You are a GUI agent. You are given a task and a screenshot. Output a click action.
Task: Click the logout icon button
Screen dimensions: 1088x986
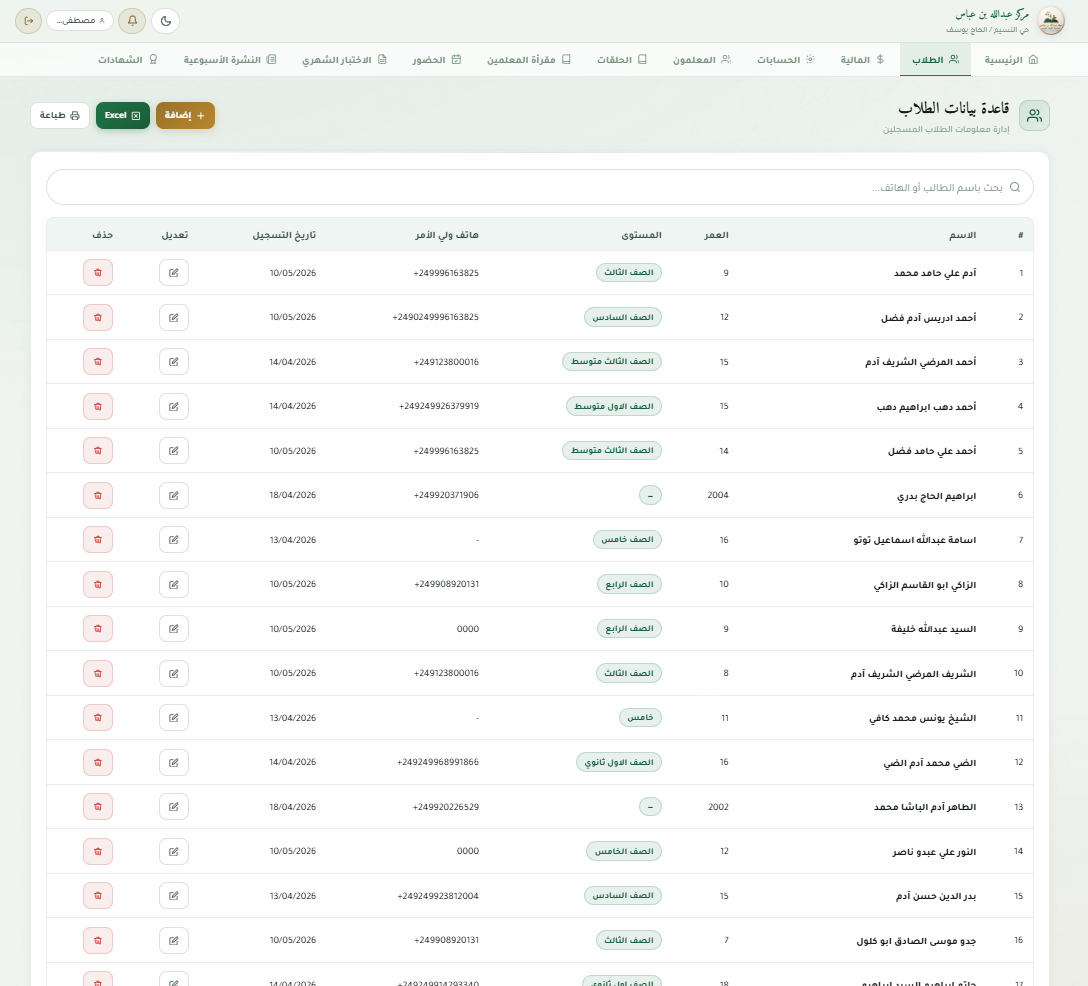[28, 21]
